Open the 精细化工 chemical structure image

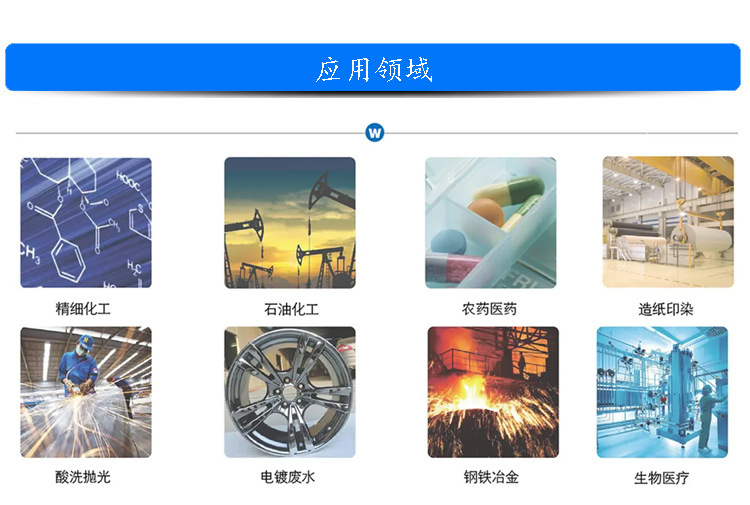[86, 223]
